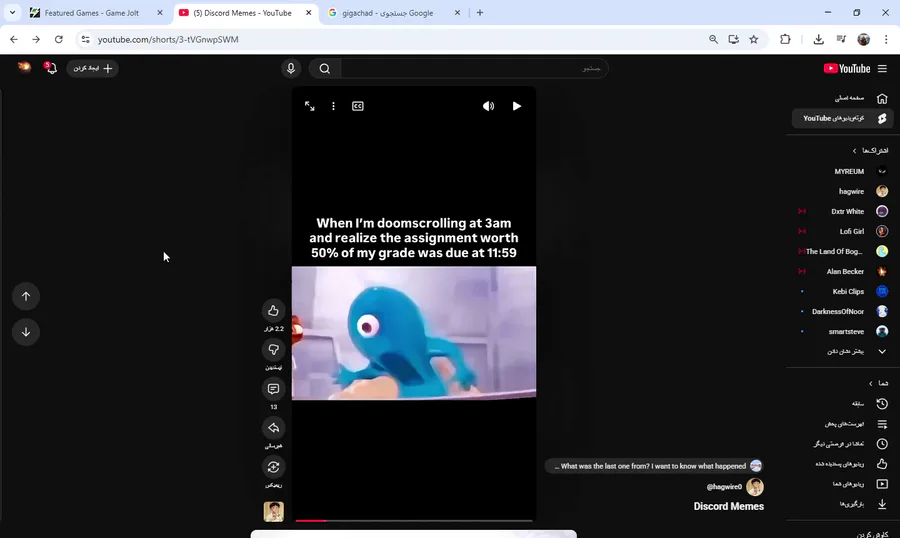Click the remix icon
900x538 pixels.
point(273,467)
